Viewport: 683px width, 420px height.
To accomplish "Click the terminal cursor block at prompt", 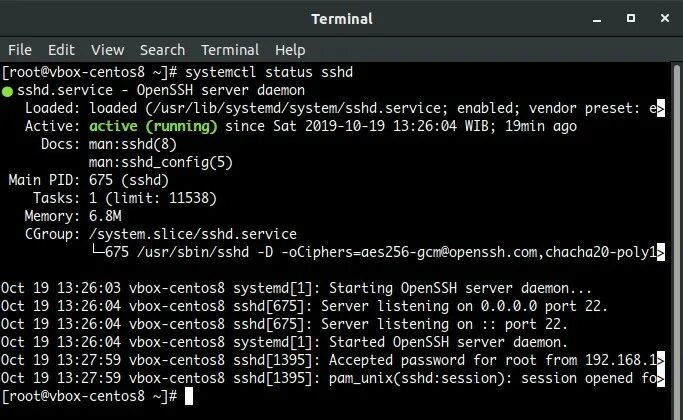I will pos(189,396).
